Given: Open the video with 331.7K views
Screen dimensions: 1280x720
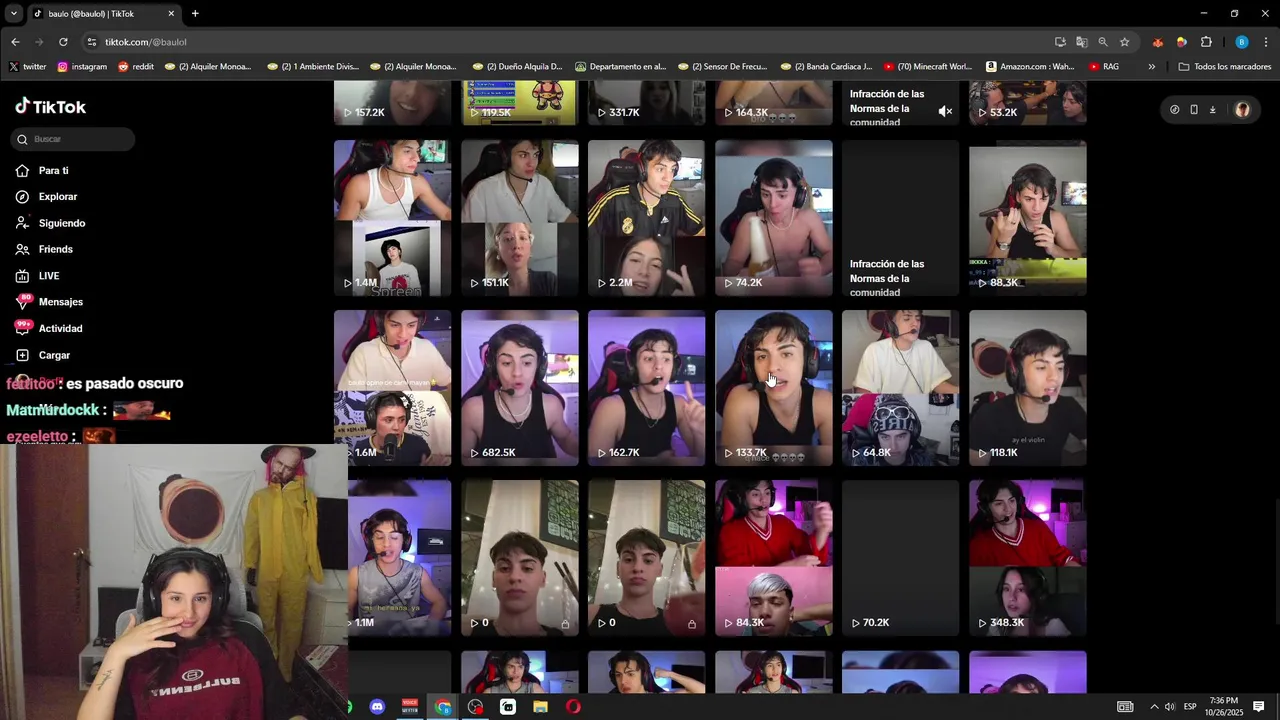Looking at the screenshot, I should (646, 103).
